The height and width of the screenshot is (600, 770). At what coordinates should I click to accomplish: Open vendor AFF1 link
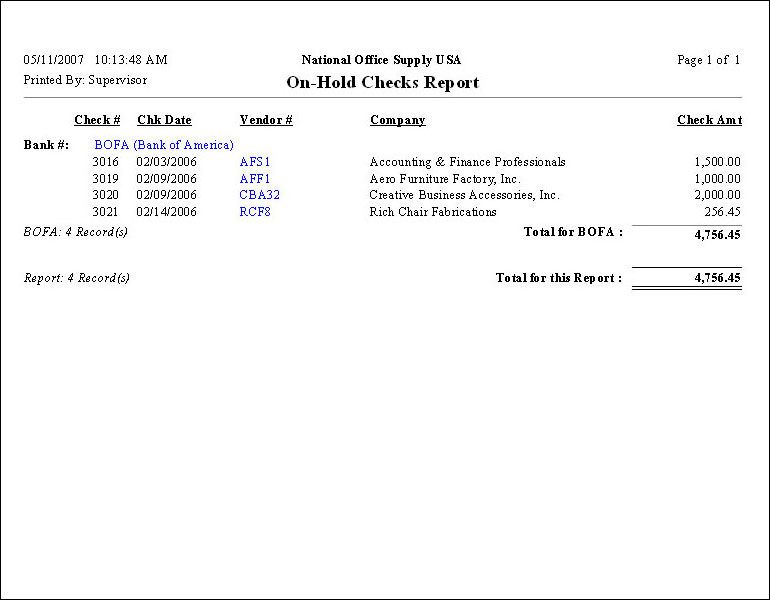[x=255, y=179]
